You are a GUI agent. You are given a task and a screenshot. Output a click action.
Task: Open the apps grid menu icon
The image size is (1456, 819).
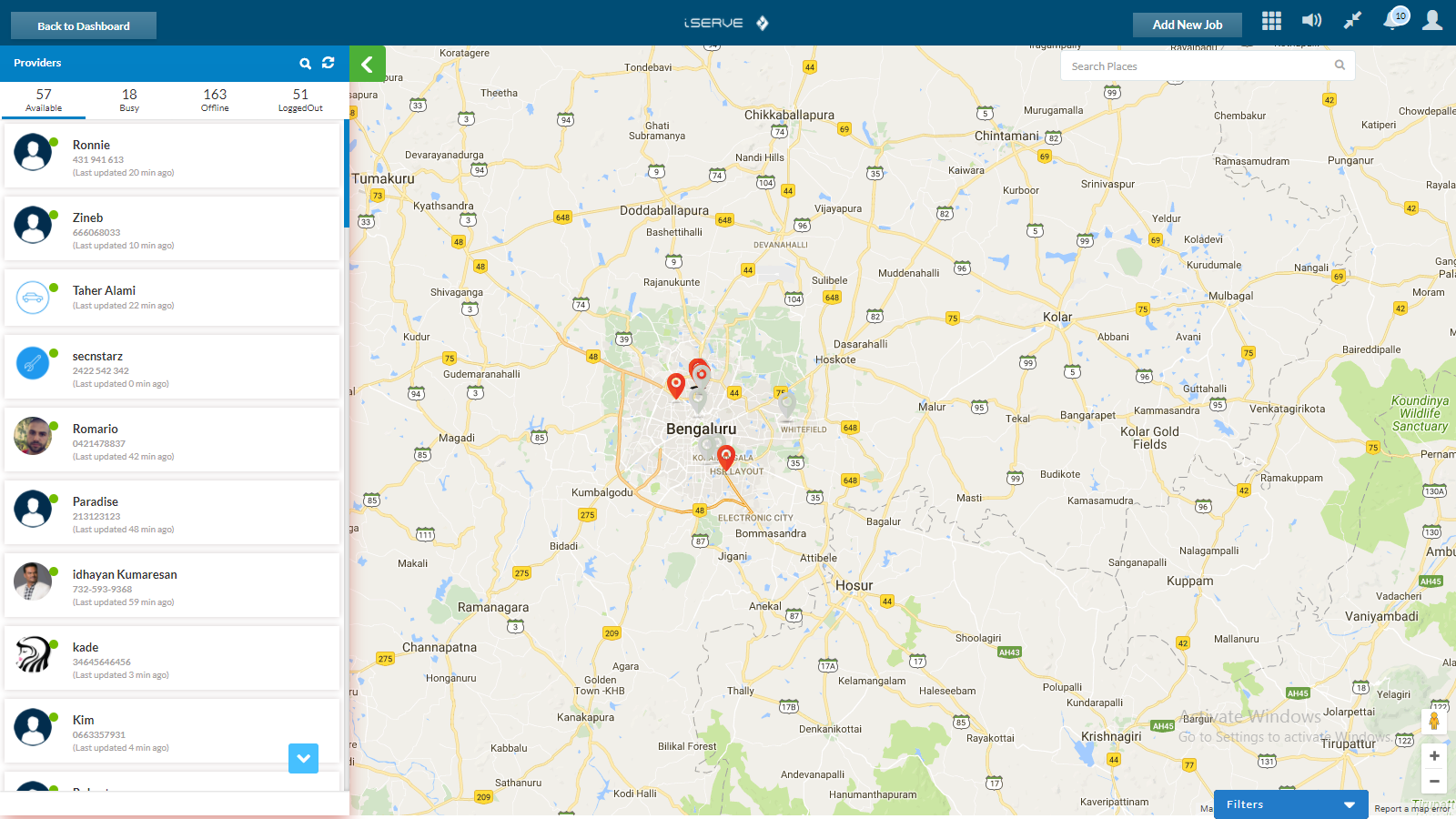click(1271, 21)
